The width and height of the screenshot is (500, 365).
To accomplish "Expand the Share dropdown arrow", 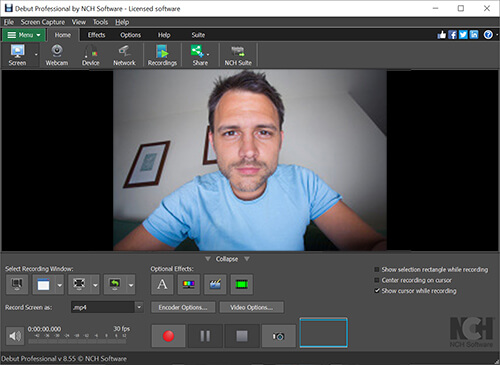I will [x=208, y=55].
